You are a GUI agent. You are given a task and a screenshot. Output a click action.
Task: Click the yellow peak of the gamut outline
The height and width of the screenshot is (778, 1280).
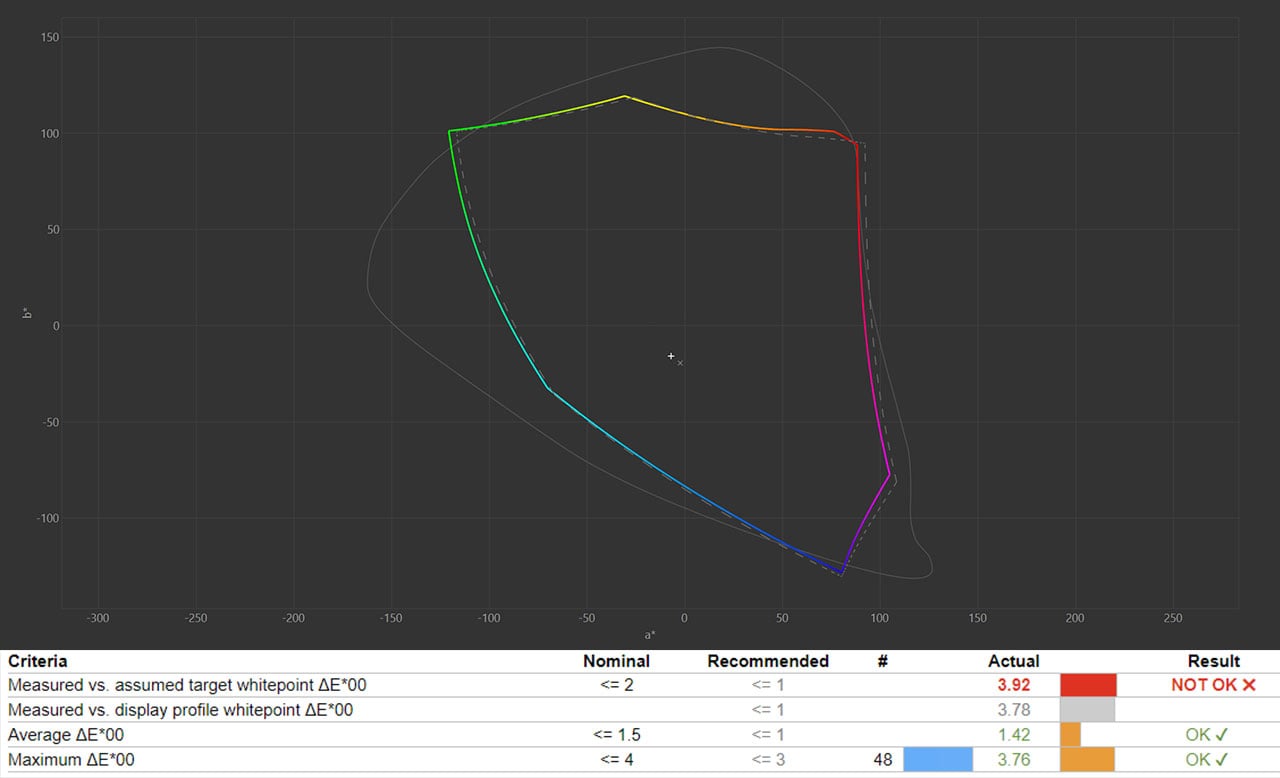(624, 96)
